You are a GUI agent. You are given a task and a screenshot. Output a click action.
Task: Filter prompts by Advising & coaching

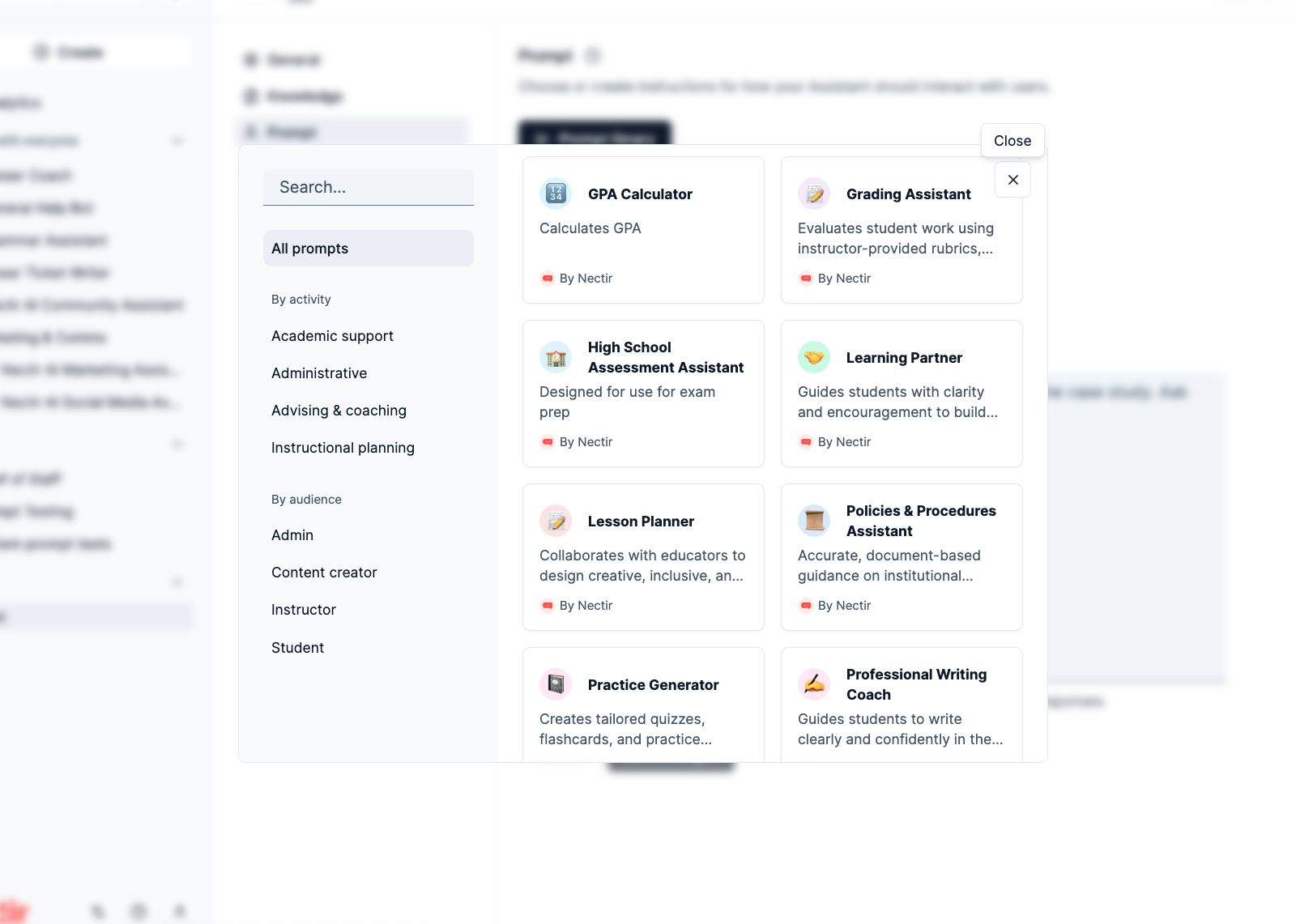coord(339,411)
